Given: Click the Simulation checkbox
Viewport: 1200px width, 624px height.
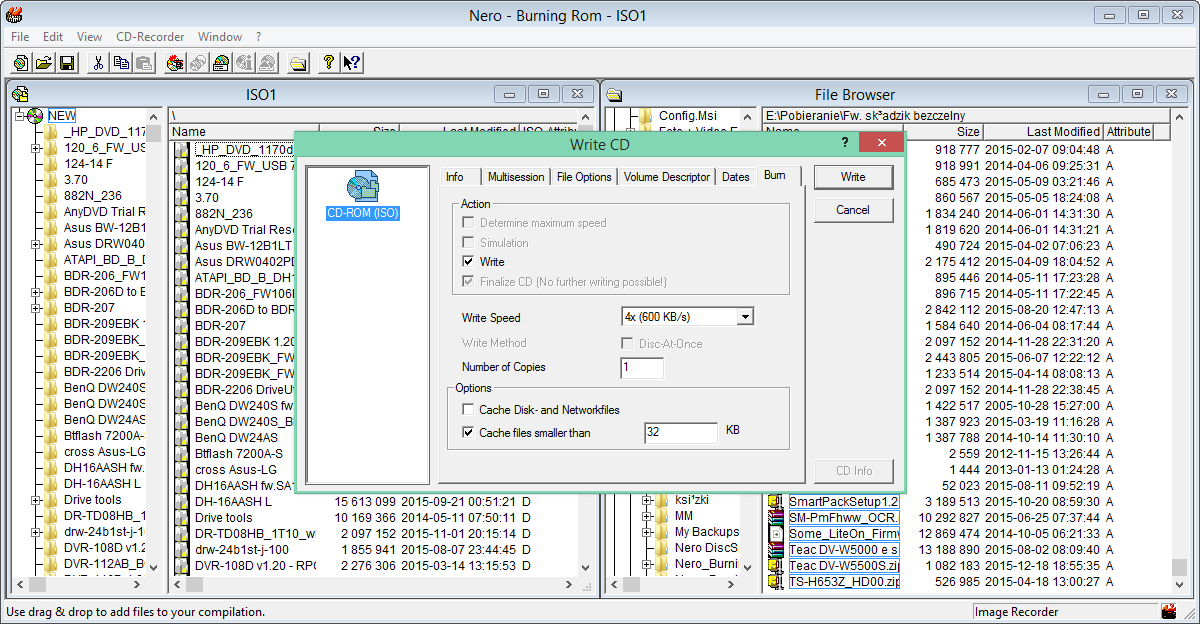Looking at the screenshot, I should [468, 243].
